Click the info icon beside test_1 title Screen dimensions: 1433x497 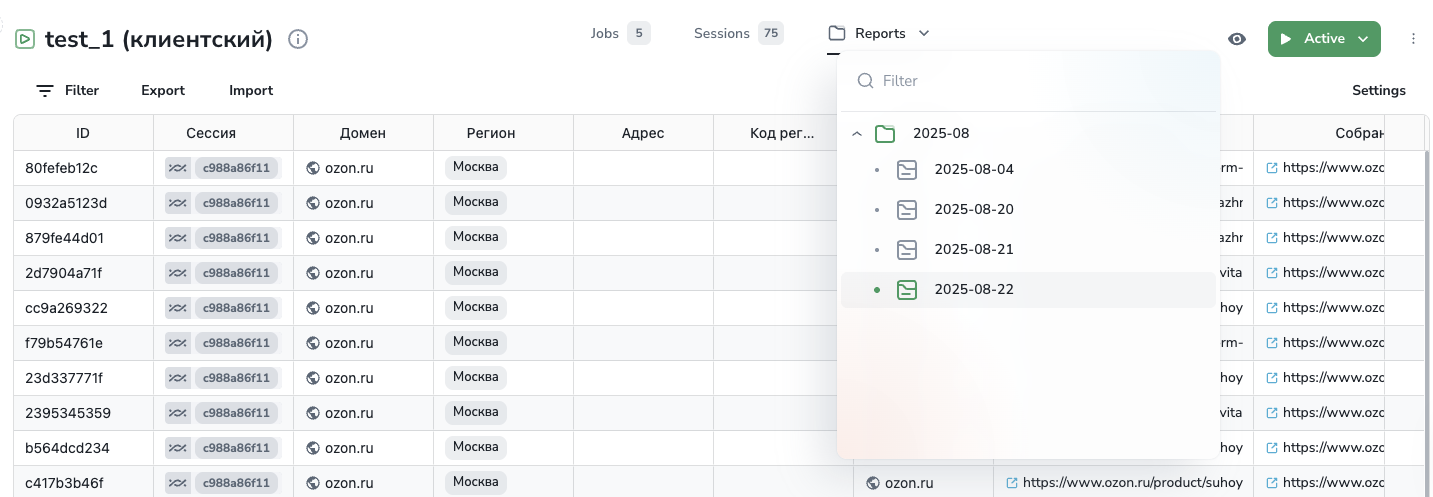coord(298,39)
